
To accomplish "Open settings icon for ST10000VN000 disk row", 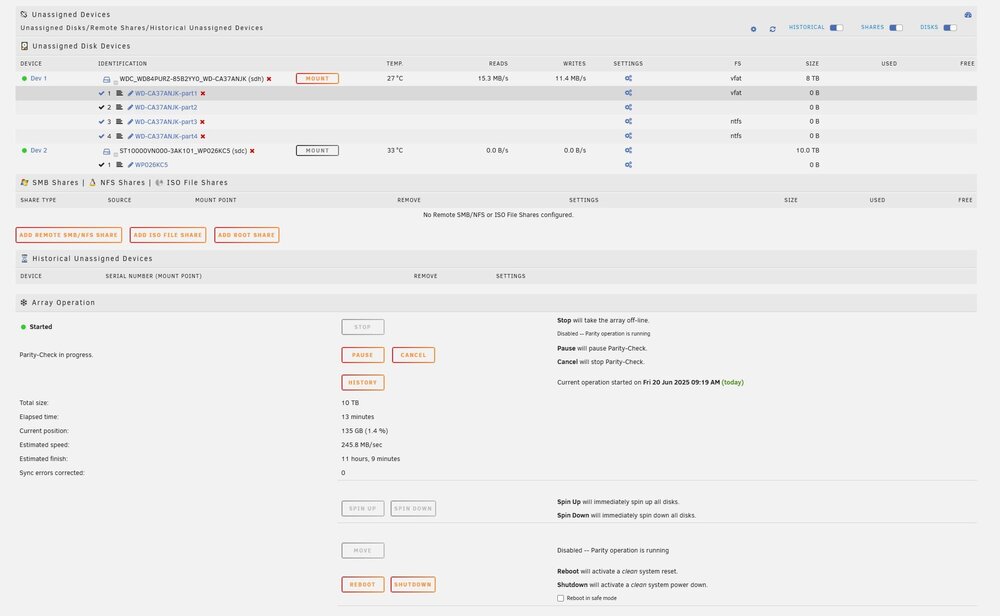I will point(628,150).
